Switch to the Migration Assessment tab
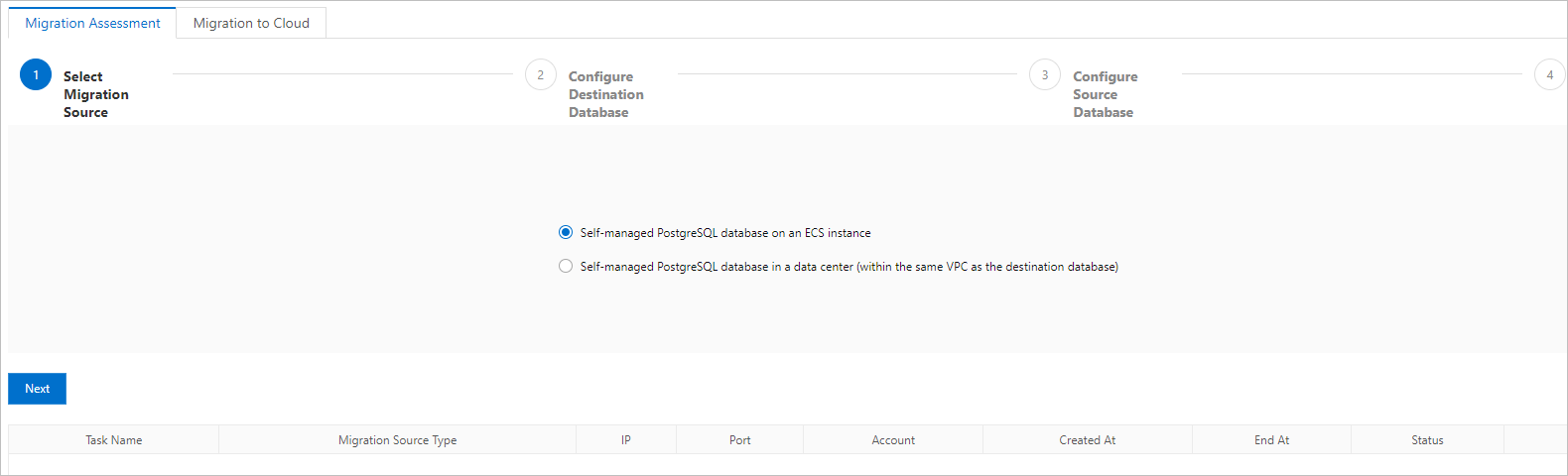Viewport: 1568px width, 476px height. [92, 23]
